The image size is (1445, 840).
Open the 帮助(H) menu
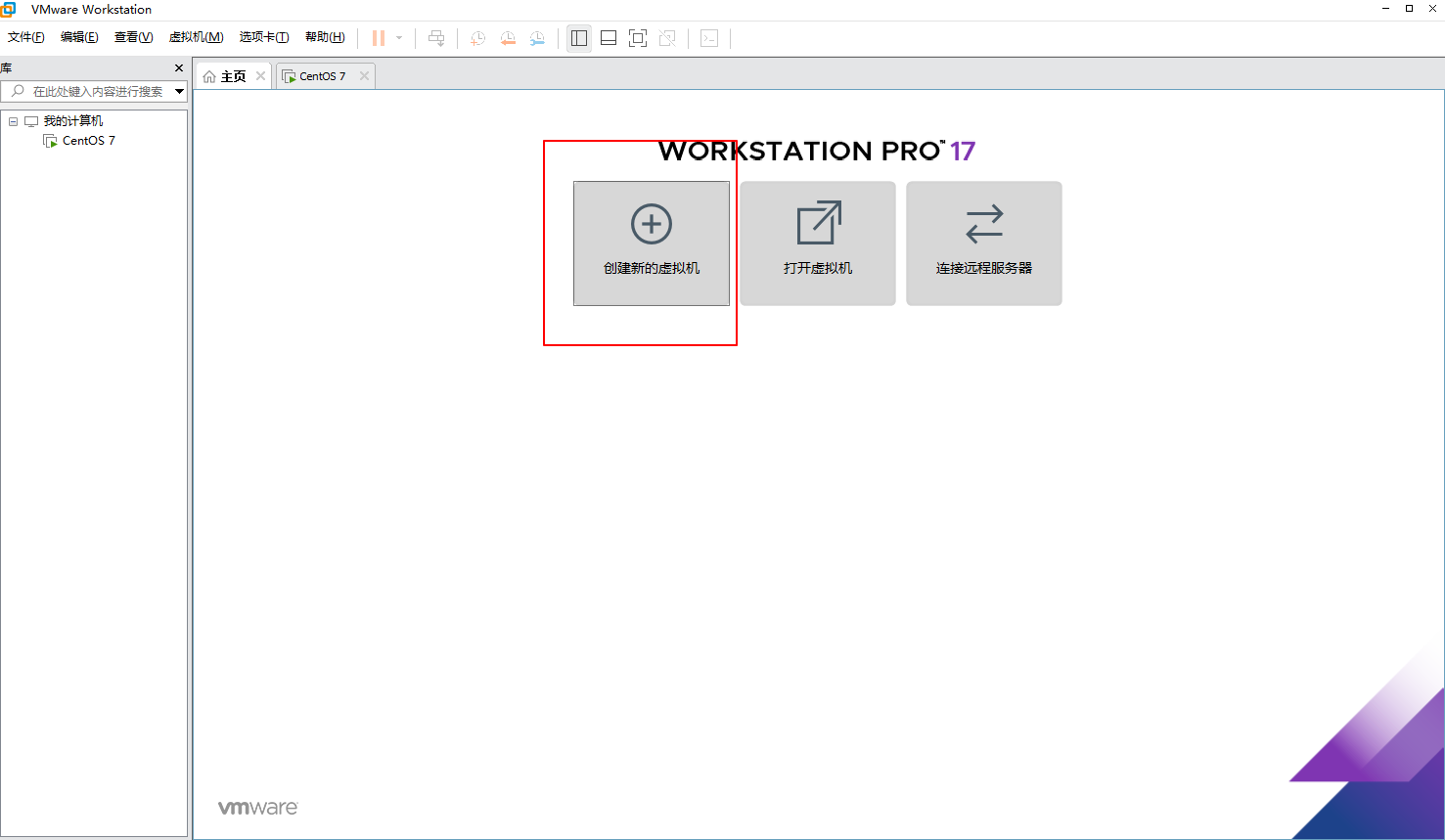click(325, 37)
